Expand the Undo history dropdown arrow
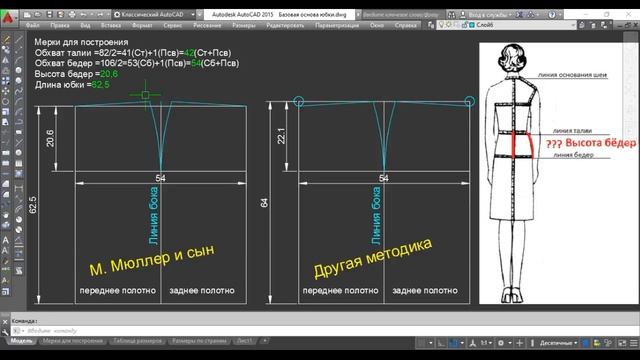 click(91, 15)
